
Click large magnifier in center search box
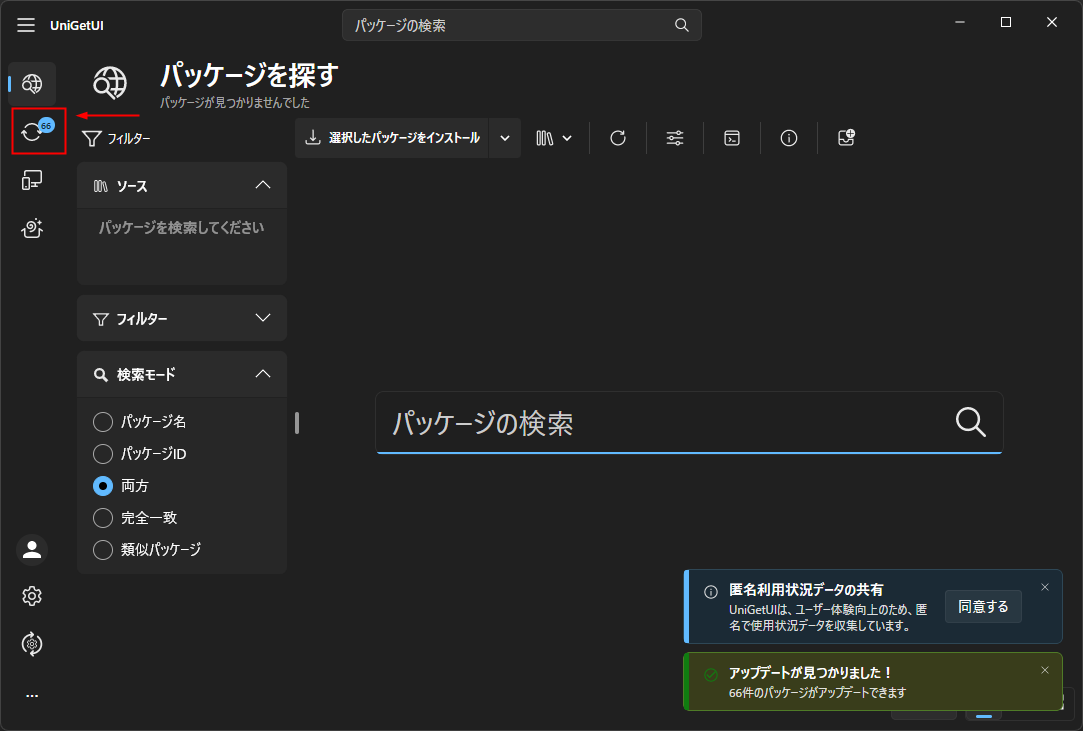970,421
